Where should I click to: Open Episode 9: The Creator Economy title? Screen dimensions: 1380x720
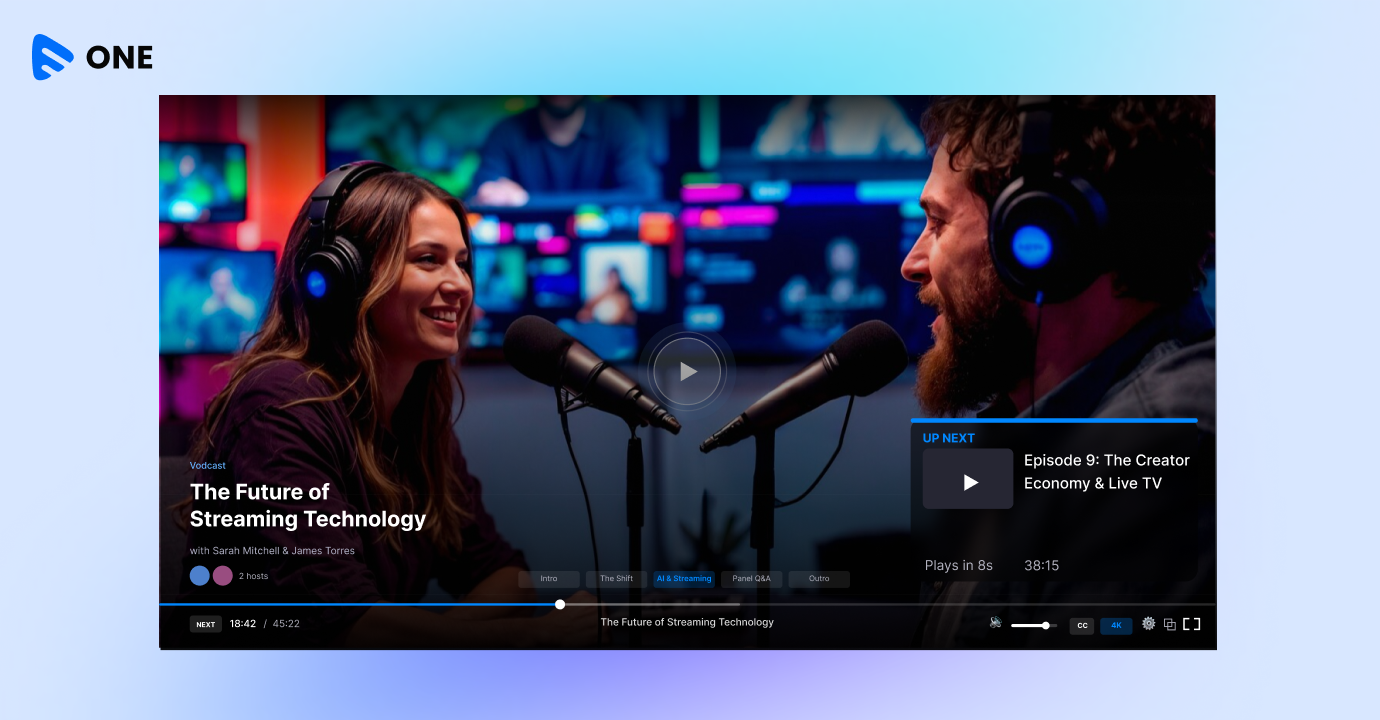(x=1106, y=472)
